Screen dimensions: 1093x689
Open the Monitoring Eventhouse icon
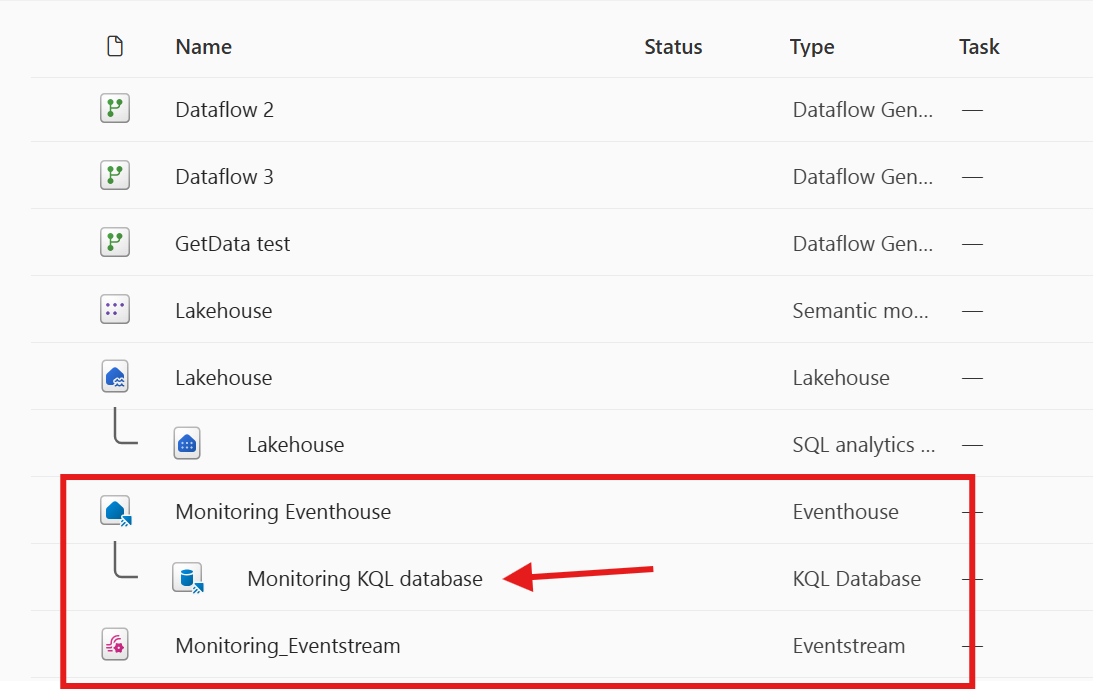[114, 510]
